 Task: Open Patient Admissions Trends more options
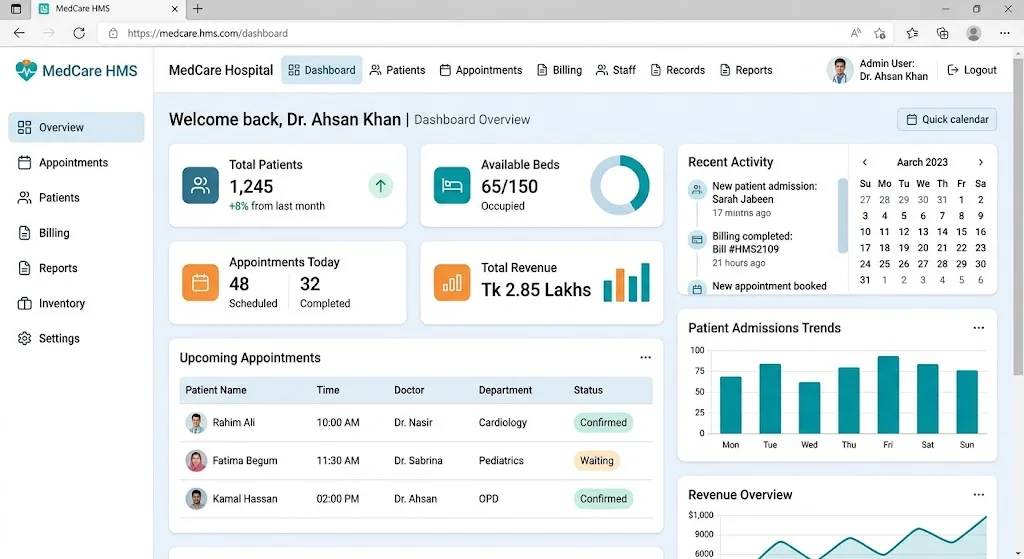tap(978, 328)
